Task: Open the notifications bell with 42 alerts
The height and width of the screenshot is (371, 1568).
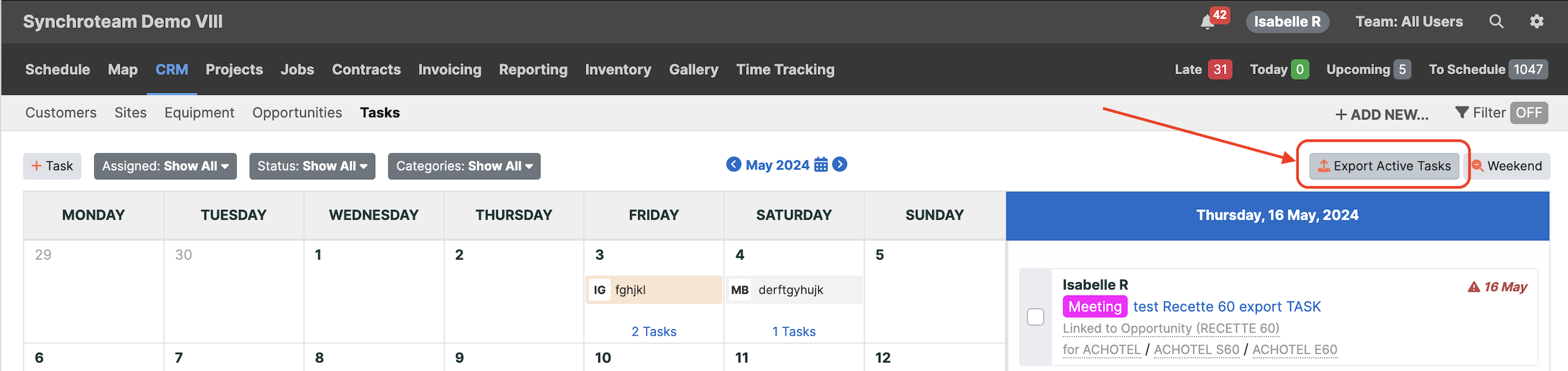Action: (x=1208, y=22)
